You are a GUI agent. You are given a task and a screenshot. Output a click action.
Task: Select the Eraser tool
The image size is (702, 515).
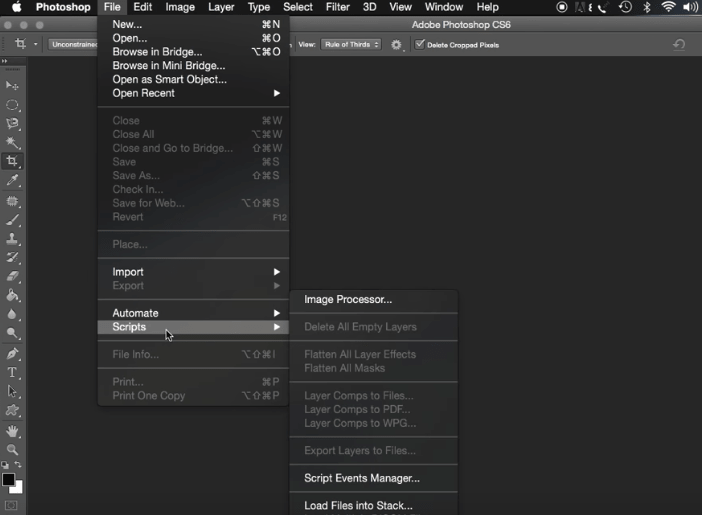[x=13, y=277]
